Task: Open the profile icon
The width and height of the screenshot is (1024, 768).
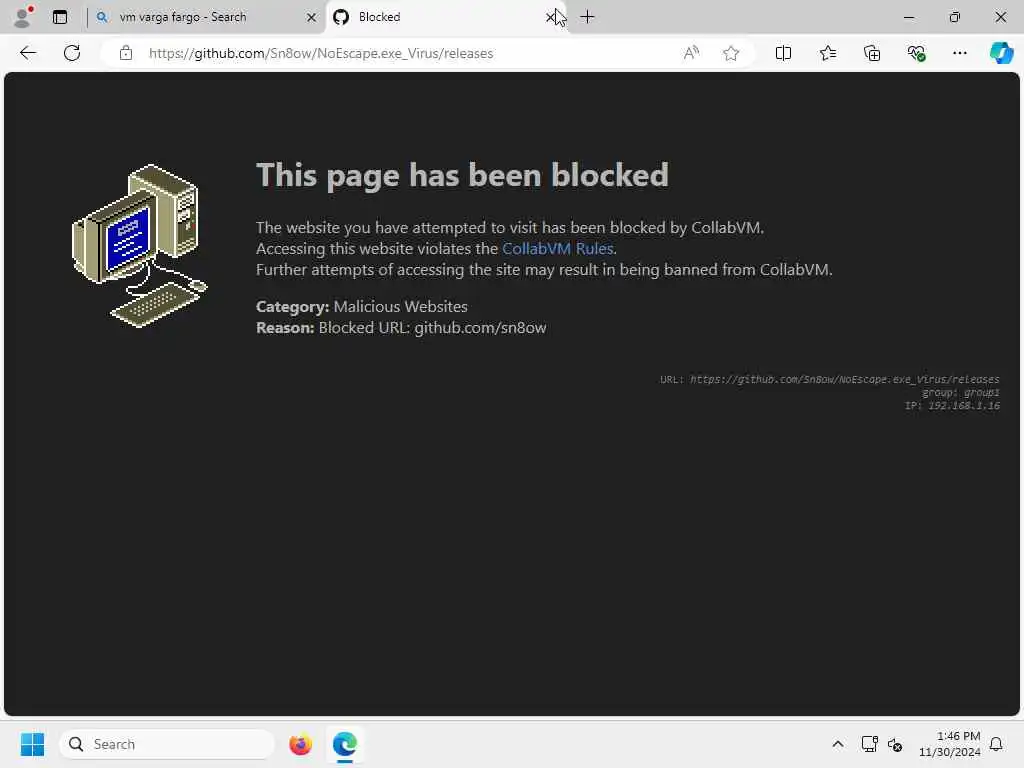Action: pyautogui.click(x=22, y=17)
